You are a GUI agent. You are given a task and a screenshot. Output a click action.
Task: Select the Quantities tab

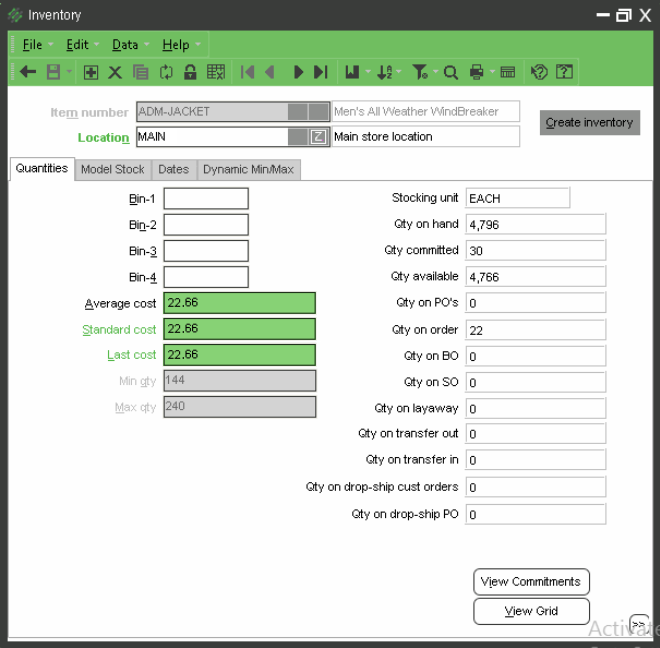tap(42, 168)
